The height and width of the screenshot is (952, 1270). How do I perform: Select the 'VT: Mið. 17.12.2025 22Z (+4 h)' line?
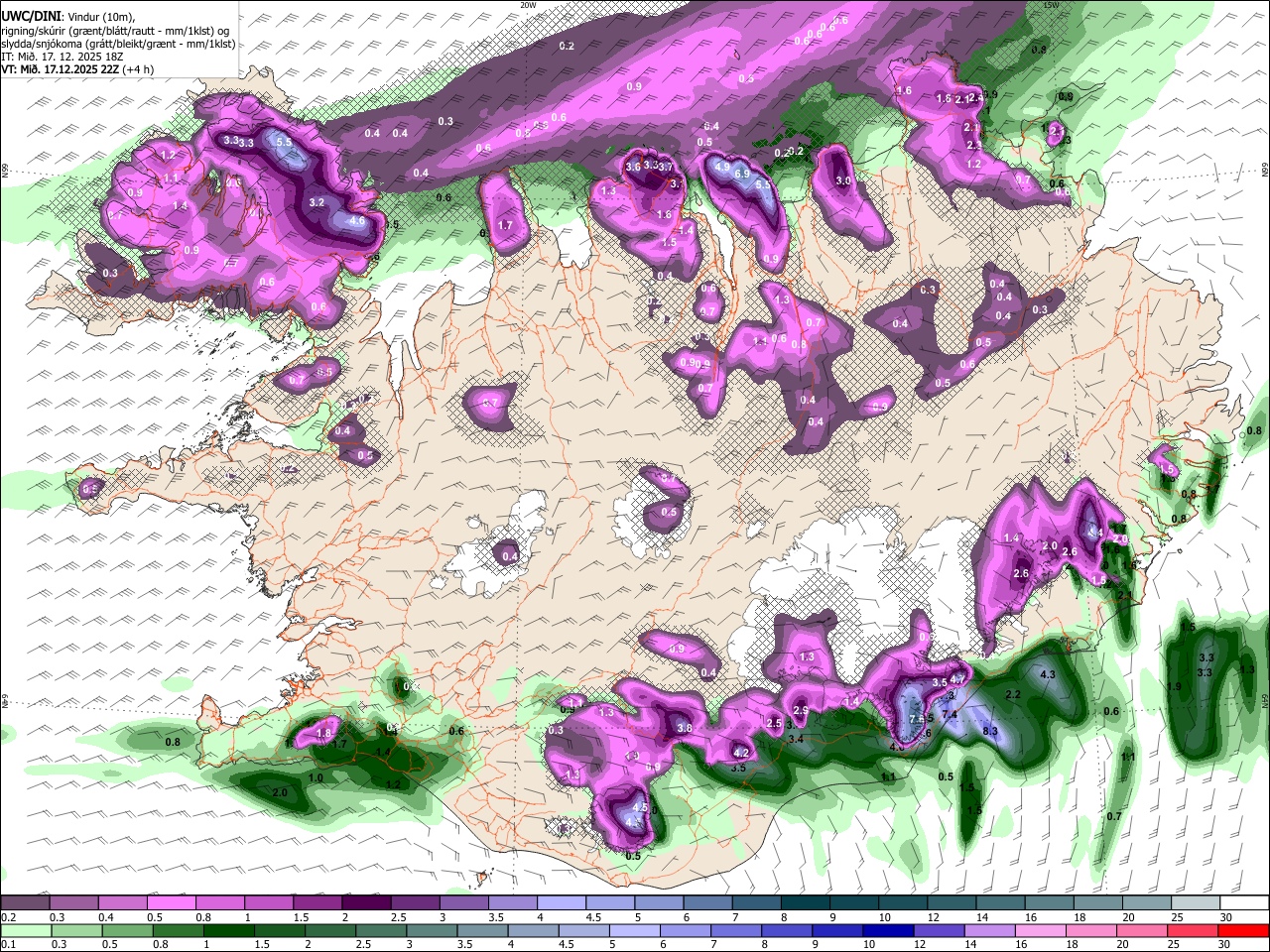(x=77, y=69)
